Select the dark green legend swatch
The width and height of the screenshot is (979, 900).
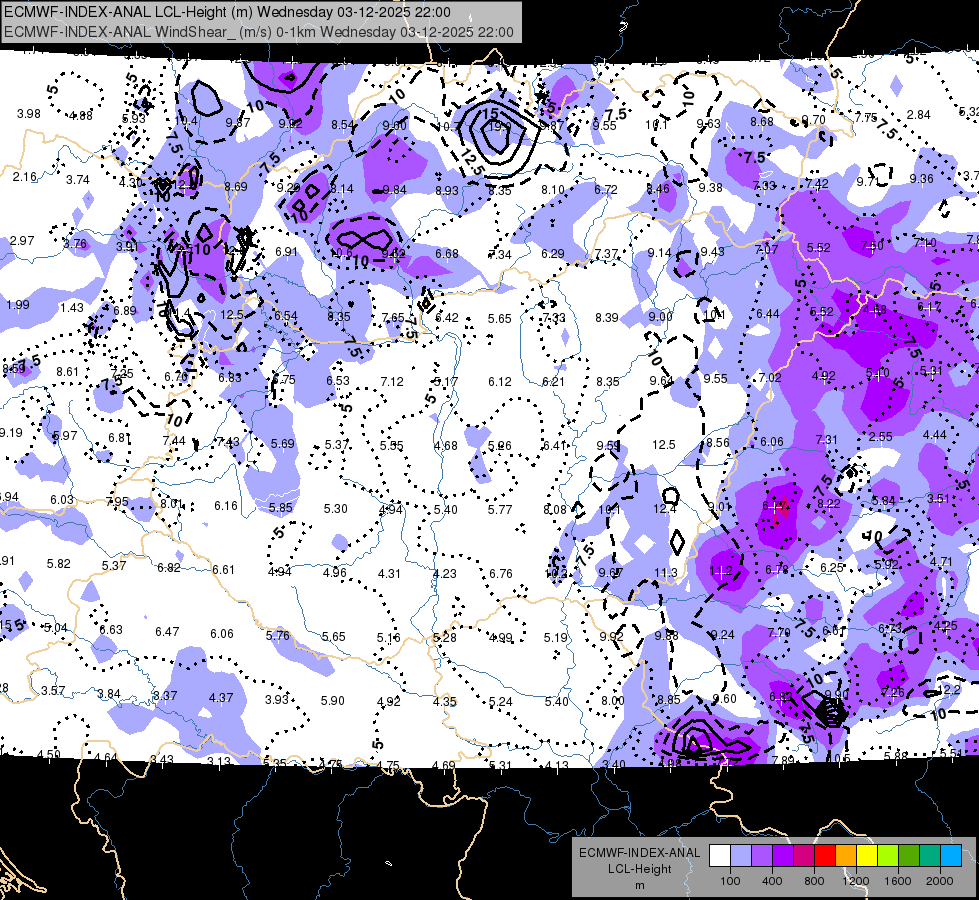coord(909,856)
